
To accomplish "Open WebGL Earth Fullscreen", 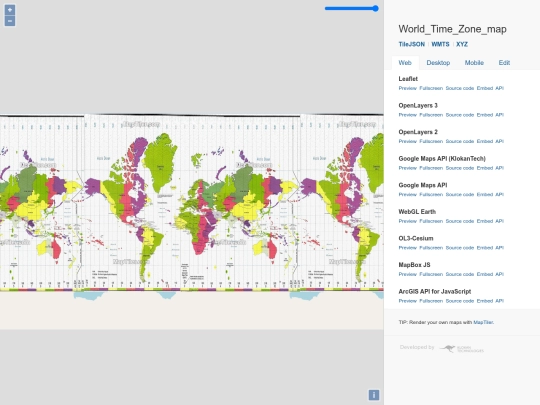I will coord(431,221).
